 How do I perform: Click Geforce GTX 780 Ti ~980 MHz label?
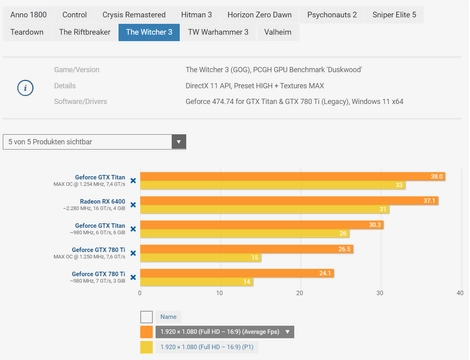[98, 274]
